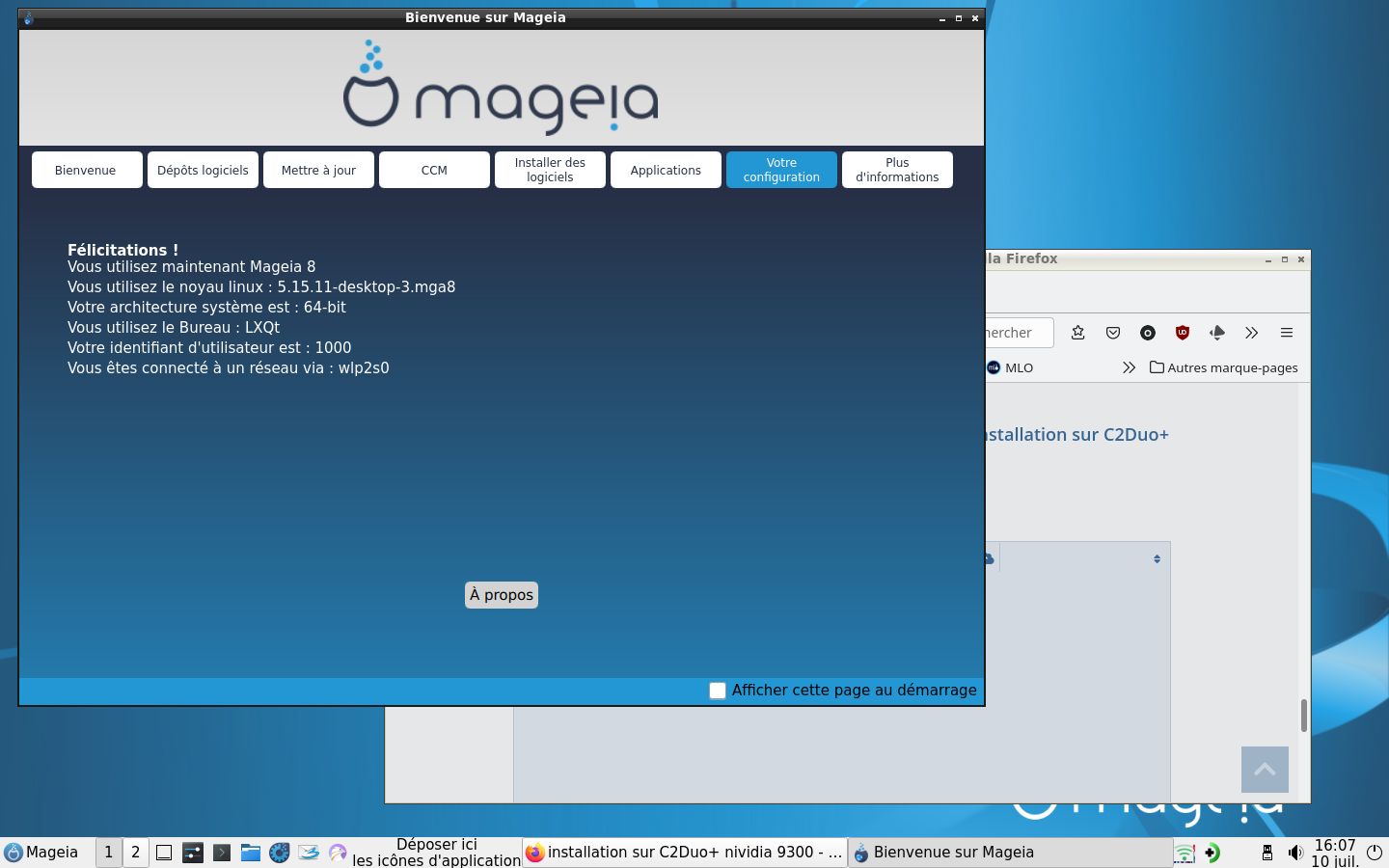
Task: Launch the purple bird application icon
Action: 338,853
